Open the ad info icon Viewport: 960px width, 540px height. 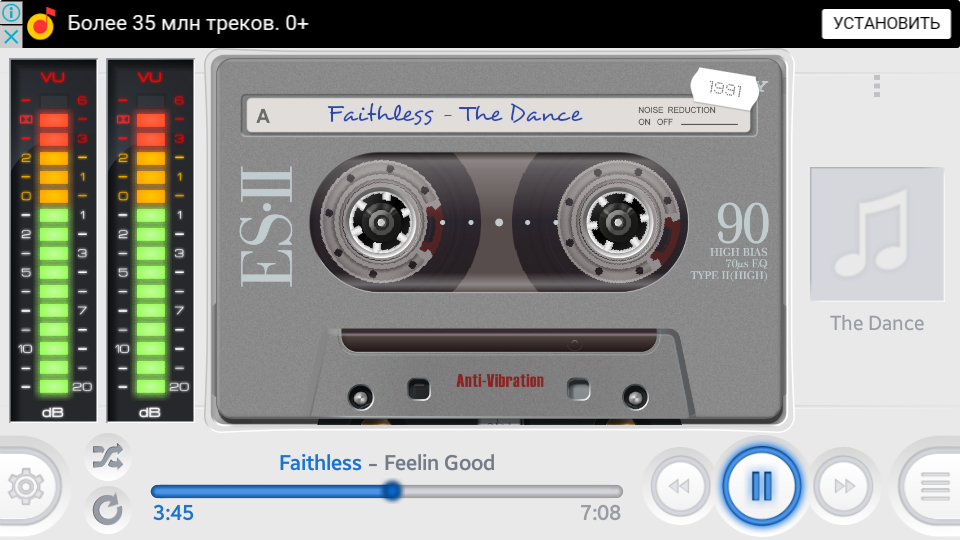coord(11,12)
